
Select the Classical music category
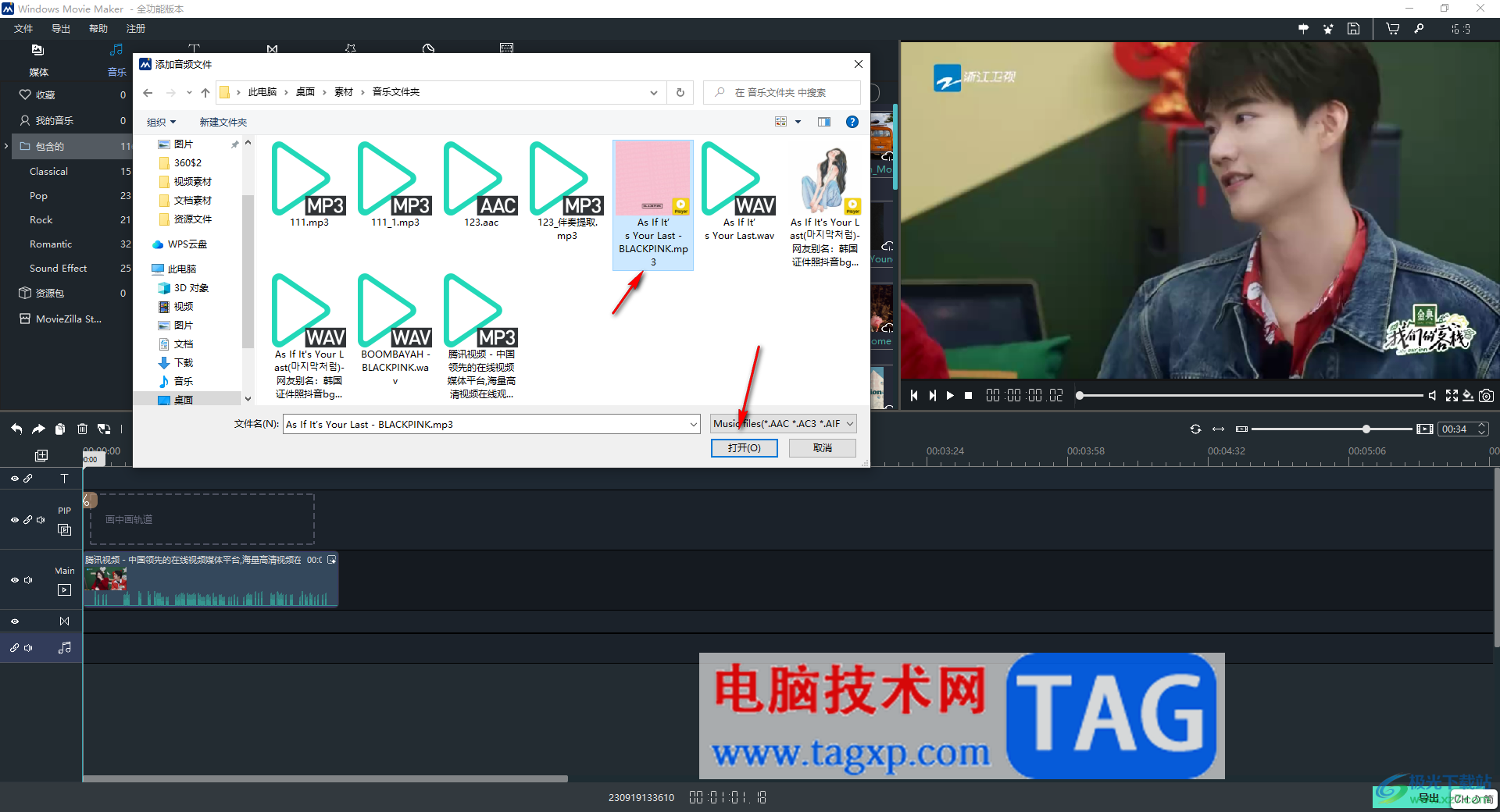[48, 171]
